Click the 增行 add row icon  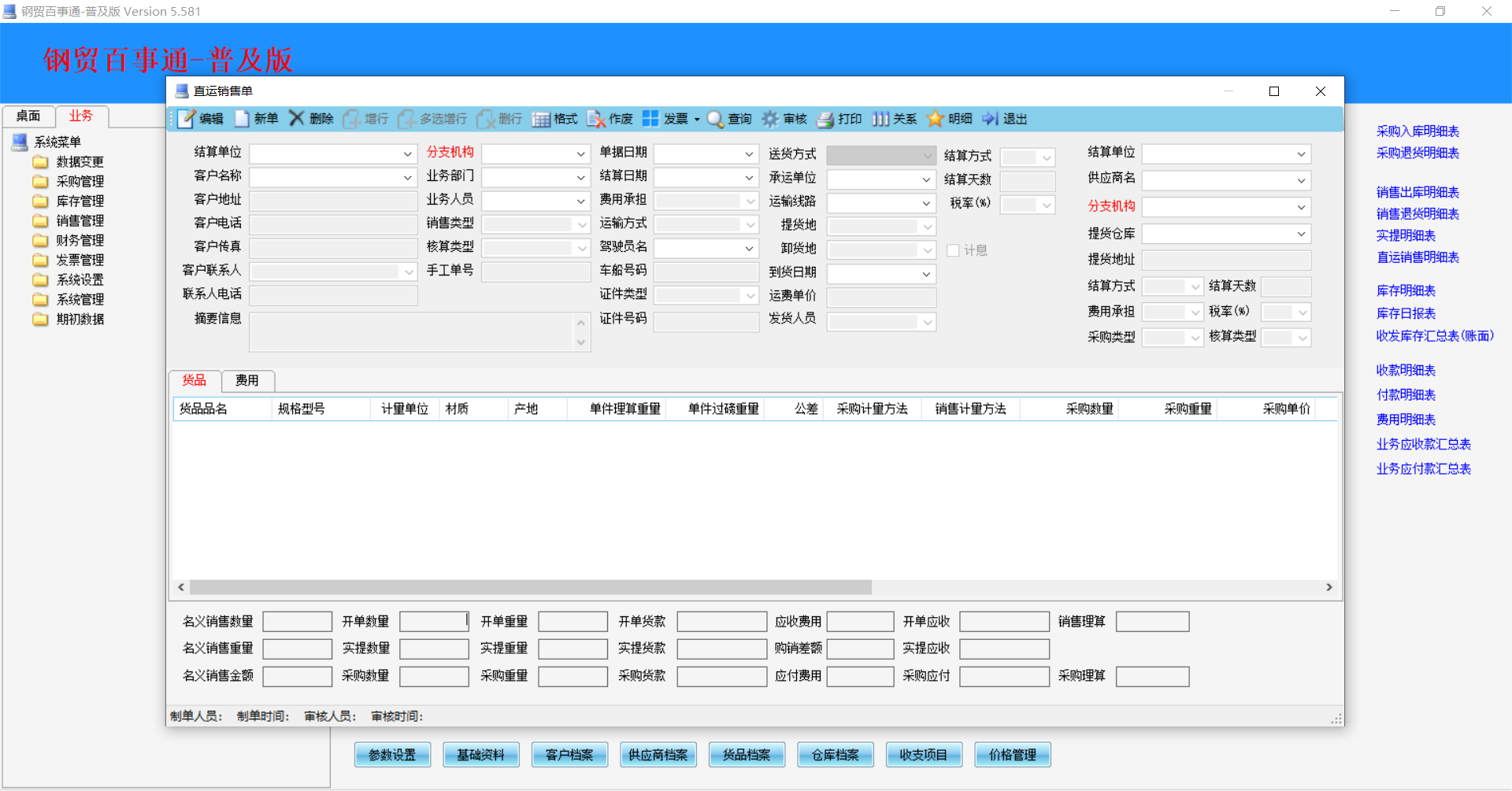(x=365, y=119)
